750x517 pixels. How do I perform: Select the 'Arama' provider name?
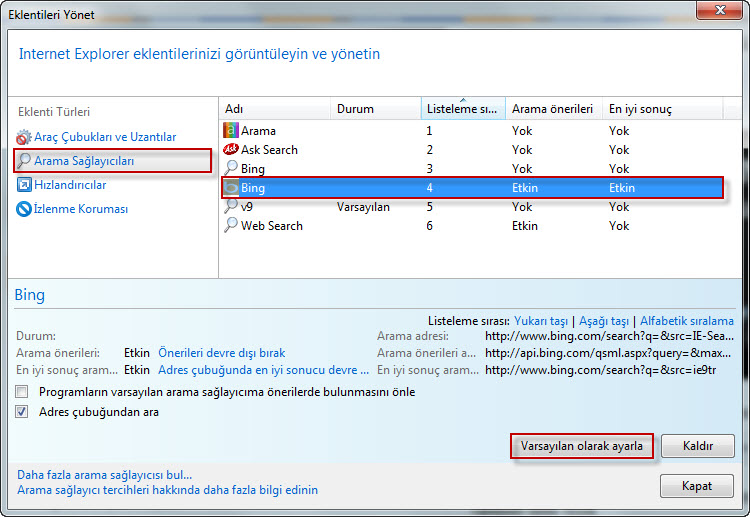pos(258,131)
